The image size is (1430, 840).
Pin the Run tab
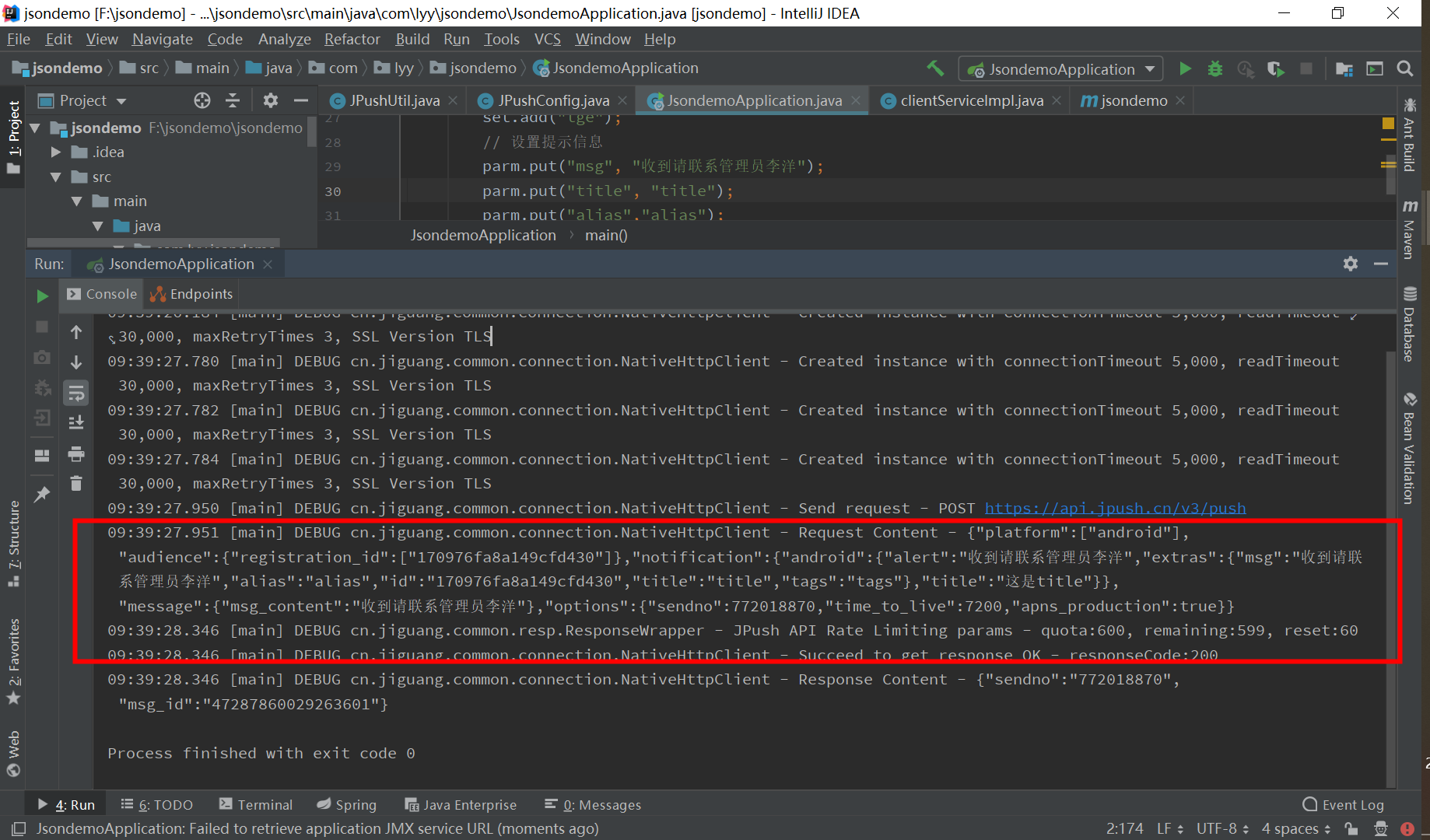pos(42,495)
